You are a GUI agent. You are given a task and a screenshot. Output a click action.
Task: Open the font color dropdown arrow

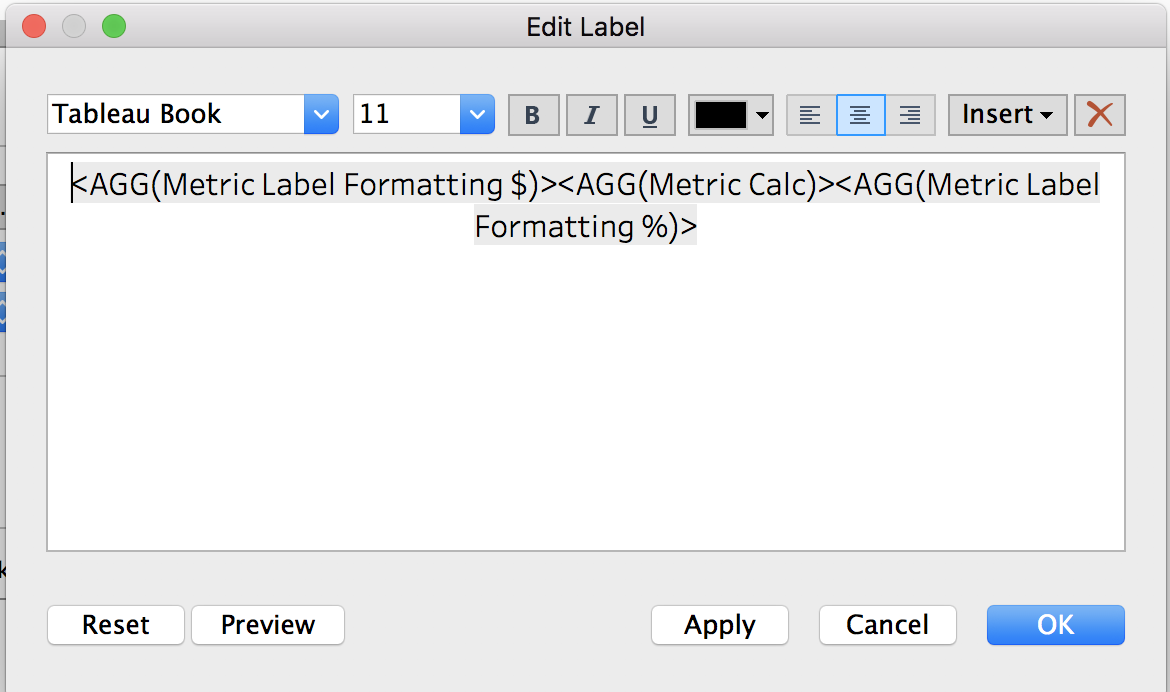click(762, 115)
